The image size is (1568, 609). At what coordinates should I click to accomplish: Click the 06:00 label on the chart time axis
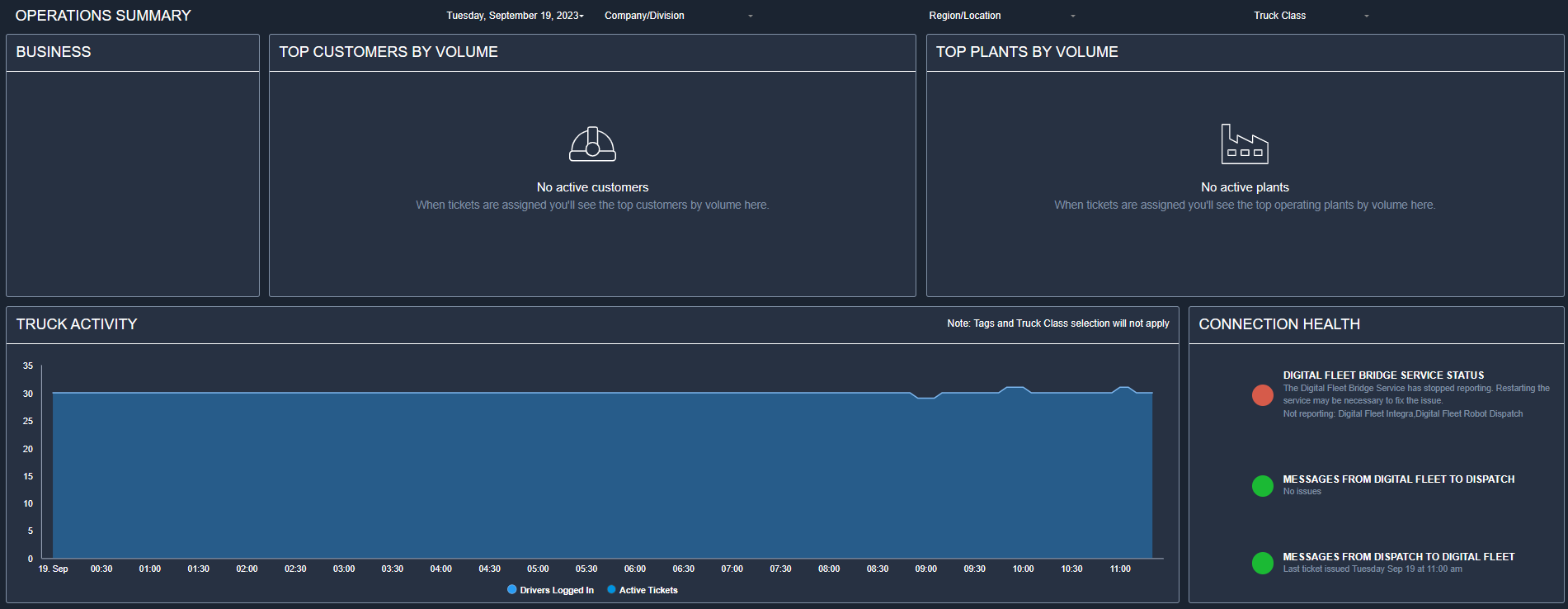click(x=634, y=569)
